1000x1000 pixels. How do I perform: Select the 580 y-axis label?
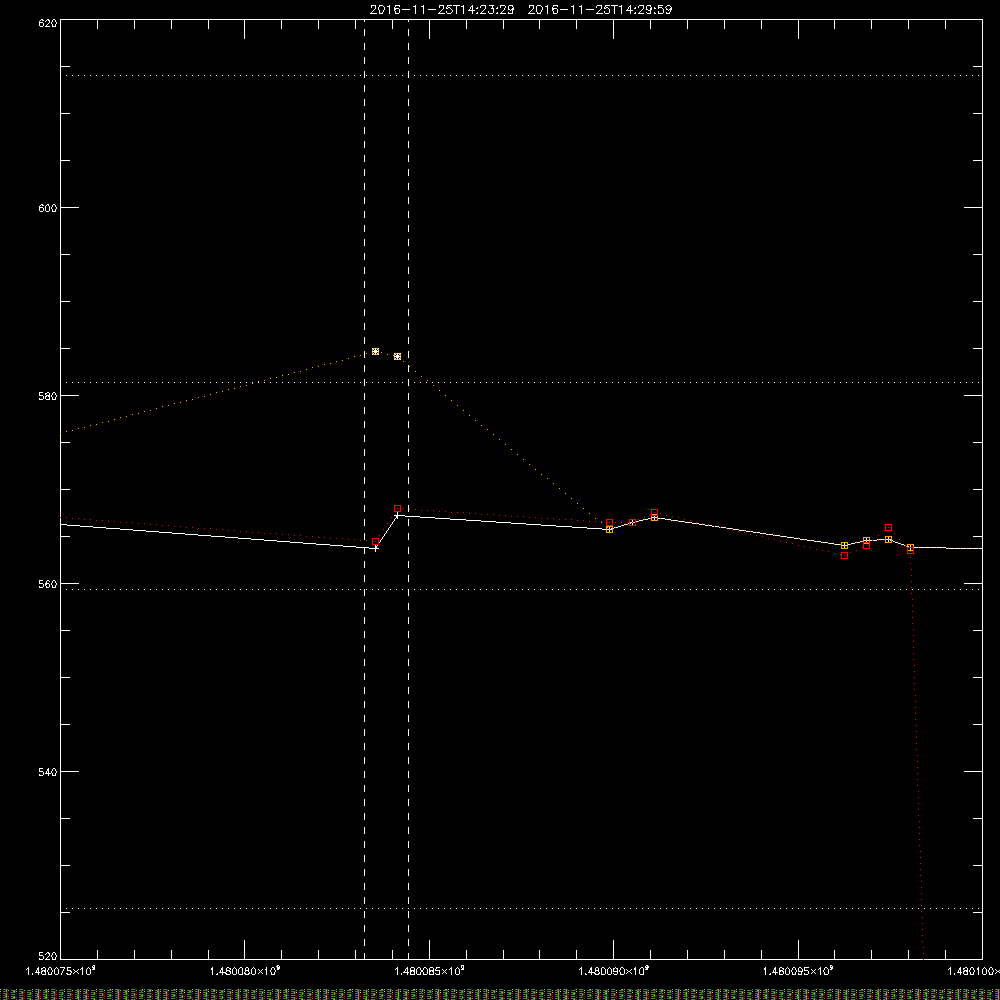click(48, 395)
